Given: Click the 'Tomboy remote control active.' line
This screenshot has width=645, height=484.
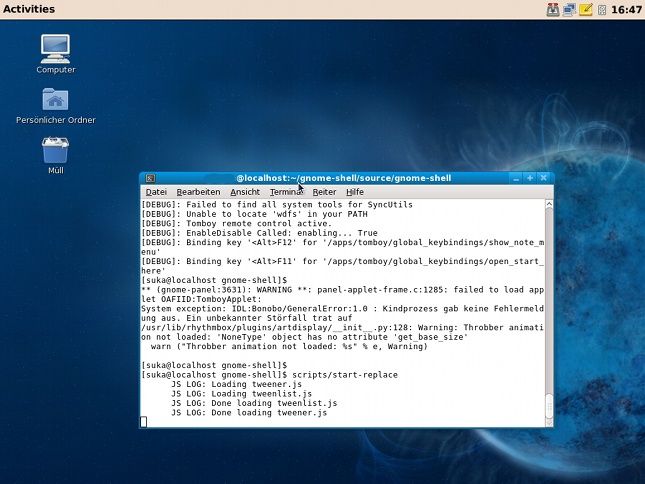Looking at the screenshot, I should point(237,223).
